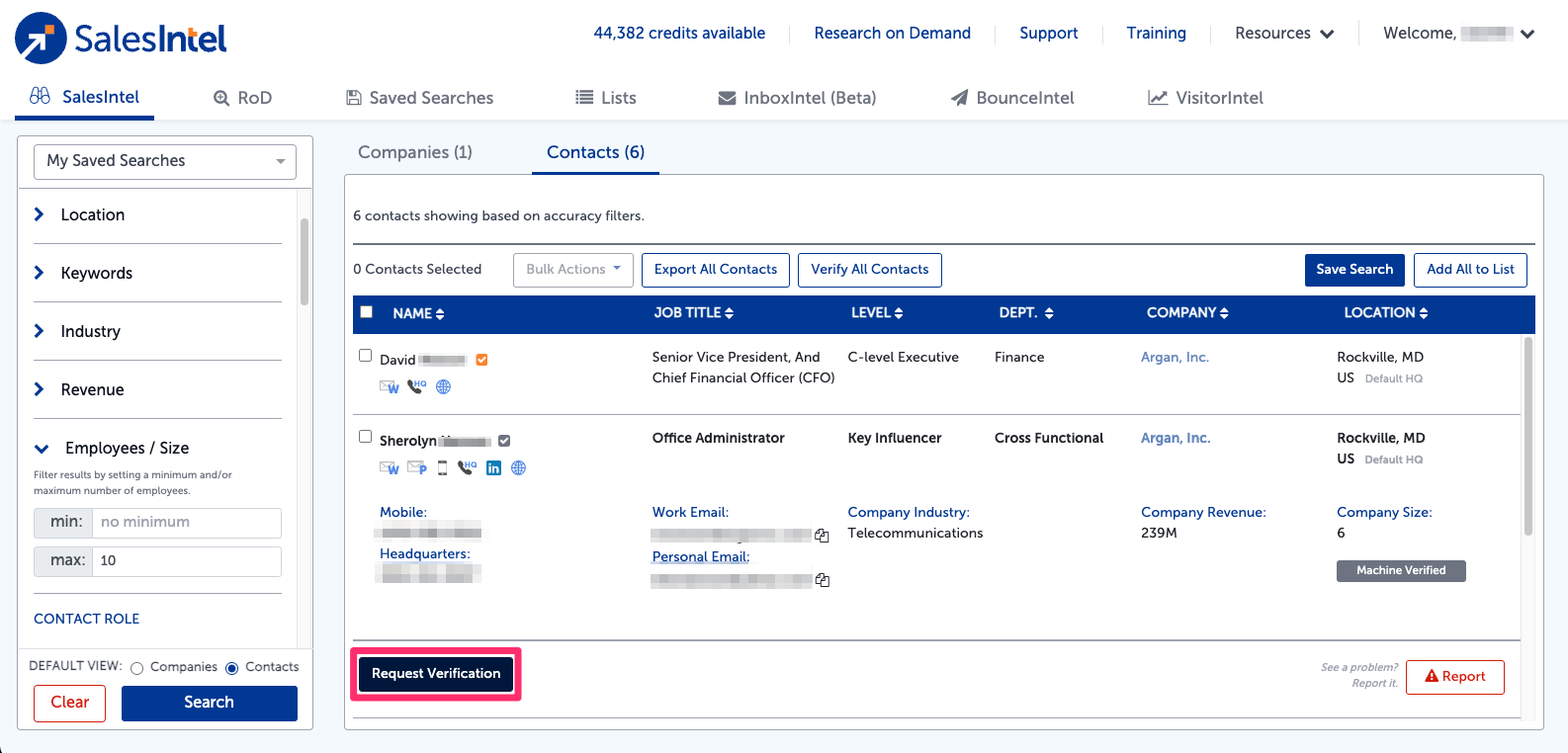Open the Research on Demand link

click(x=893, y=34)
